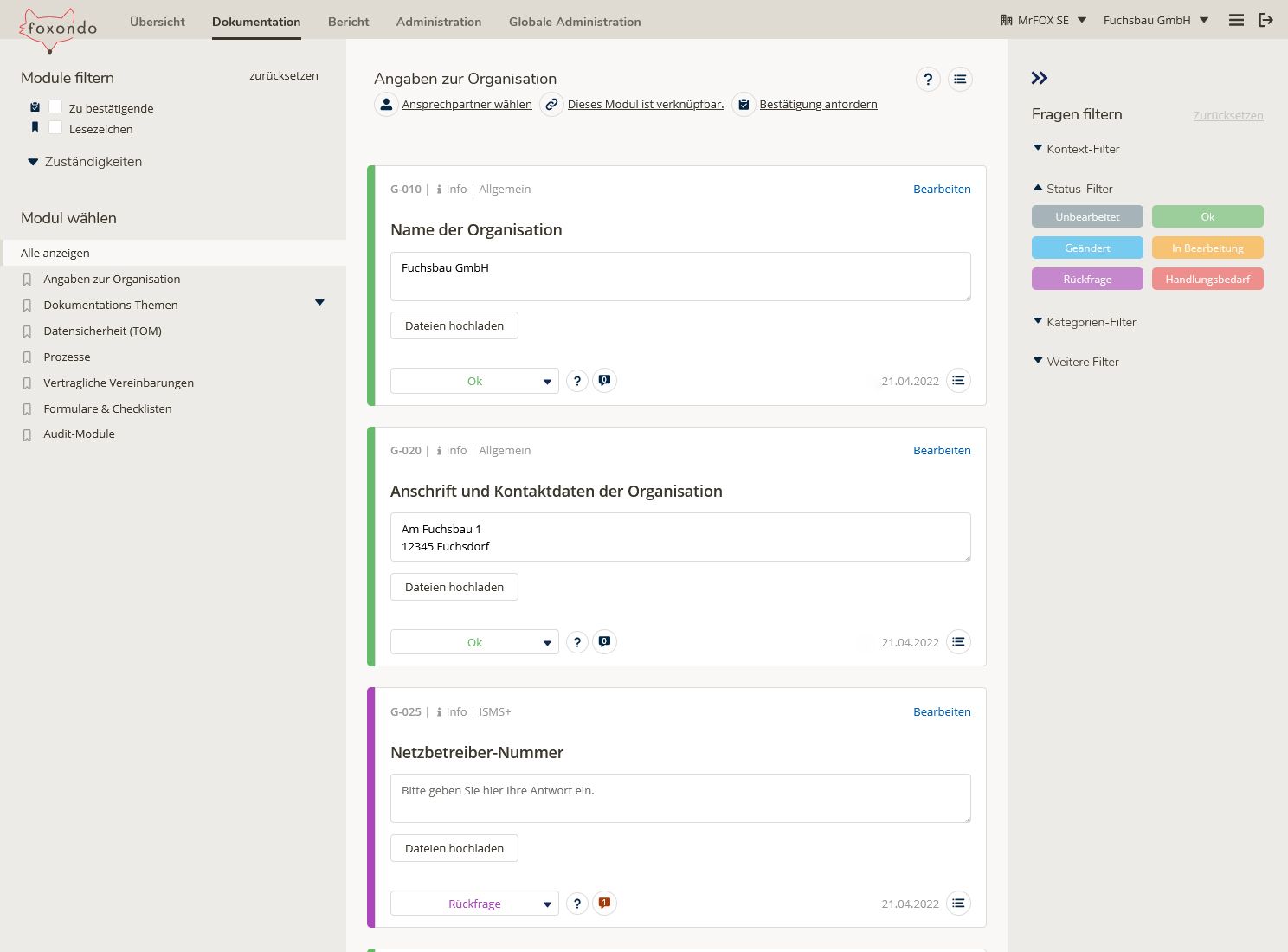Click bookmark icon next to Audit-Module
Screen dimensions: 1288x952
[x=27, y=435]
